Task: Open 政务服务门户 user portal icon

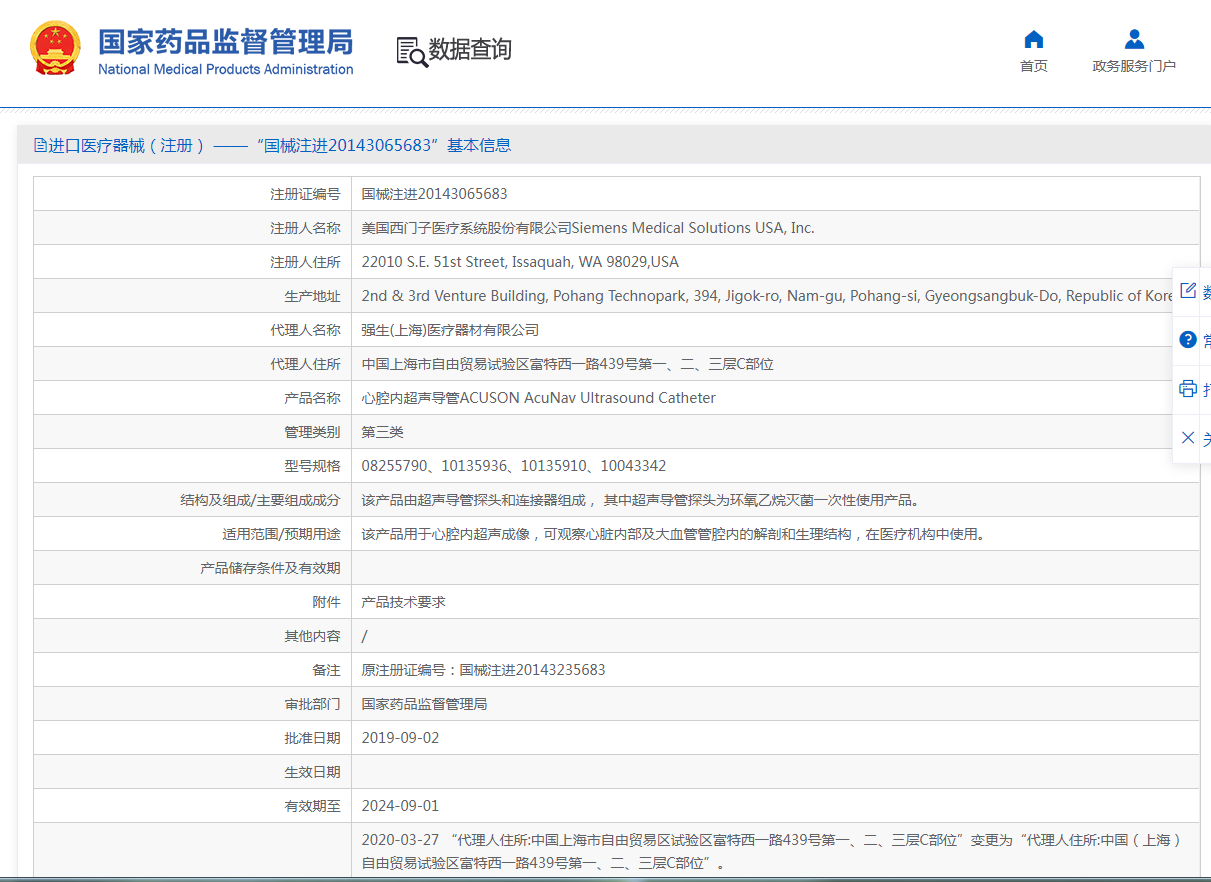Action: point(1134,39)
